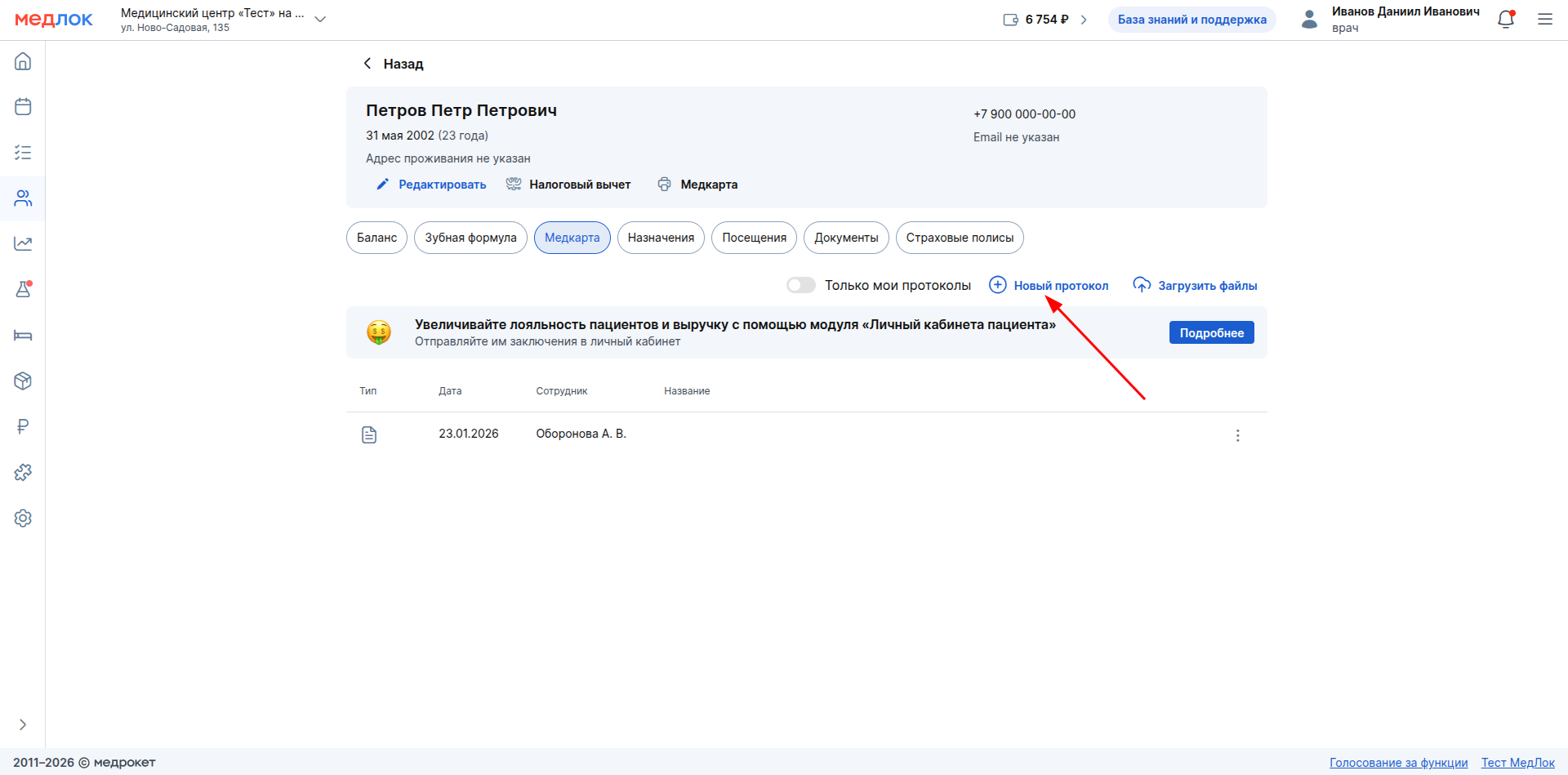Click the notifications bell icon
The width and height of the screenshot is (1568, 775).
(x=1506, y=20)
